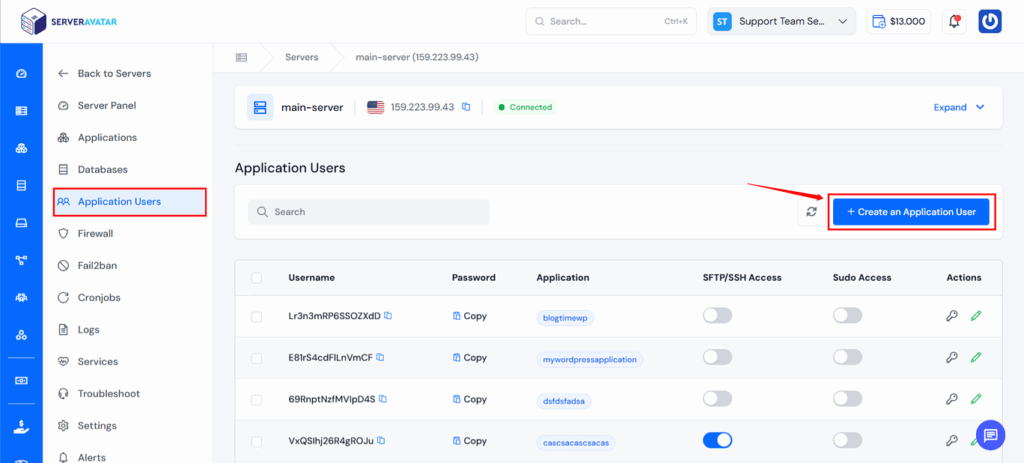Click the $13.000 balance button
The height and width of the screenshot is (463, 1024).
(x=899, y=21)
